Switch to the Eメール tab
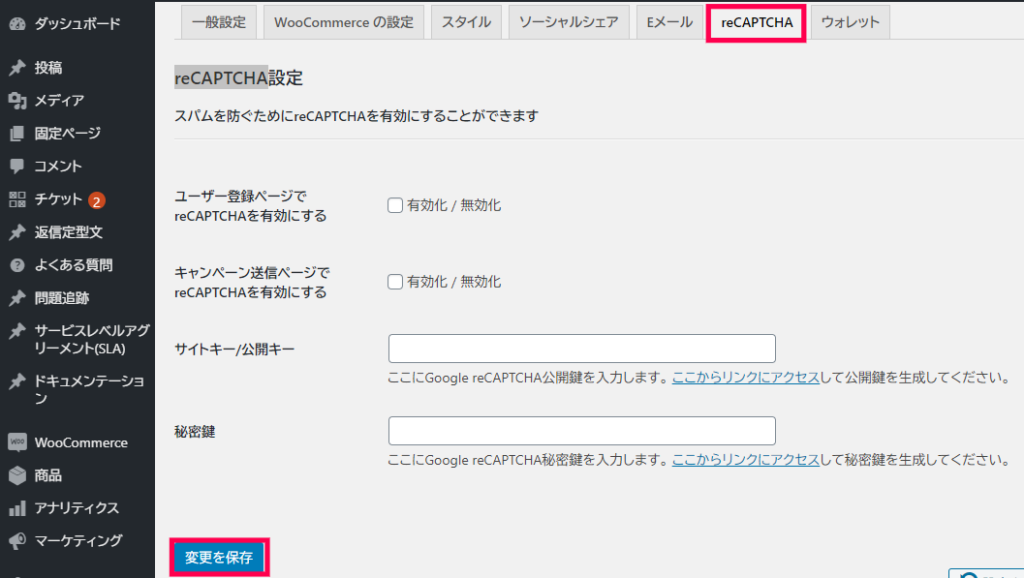The height and width of the screenshot is (578, 1024). pos(669,22)
